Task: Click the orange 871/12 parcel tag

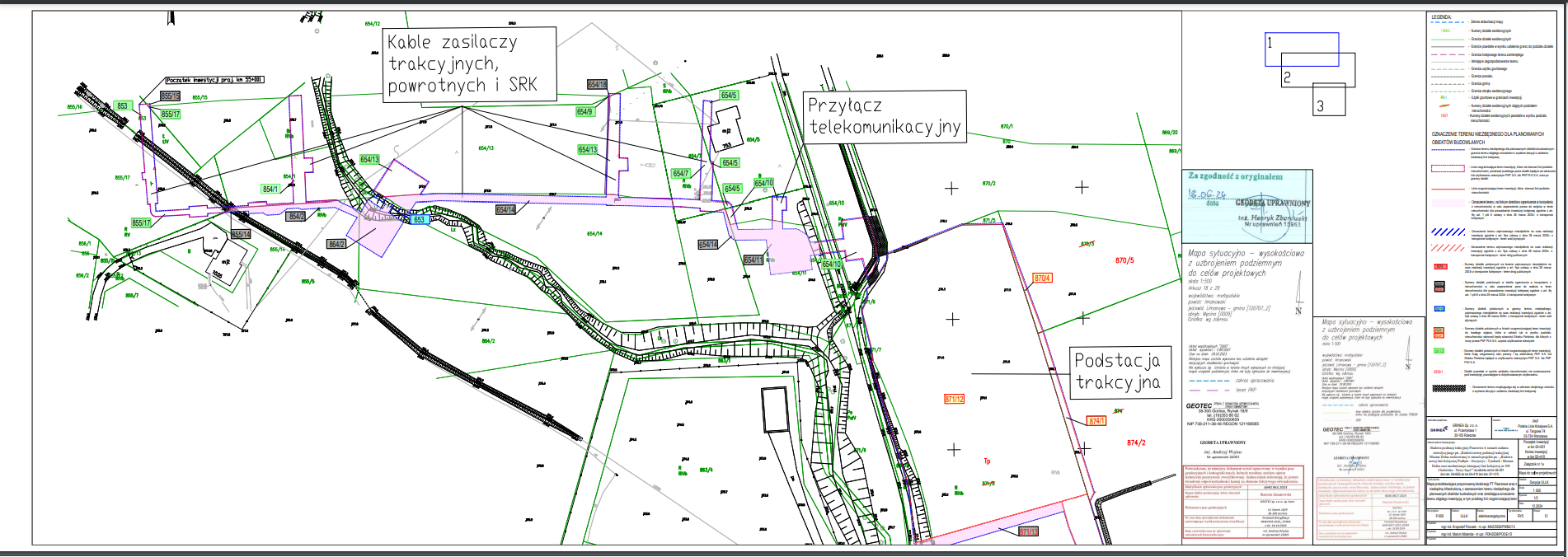Action: [x=954, y=399]
